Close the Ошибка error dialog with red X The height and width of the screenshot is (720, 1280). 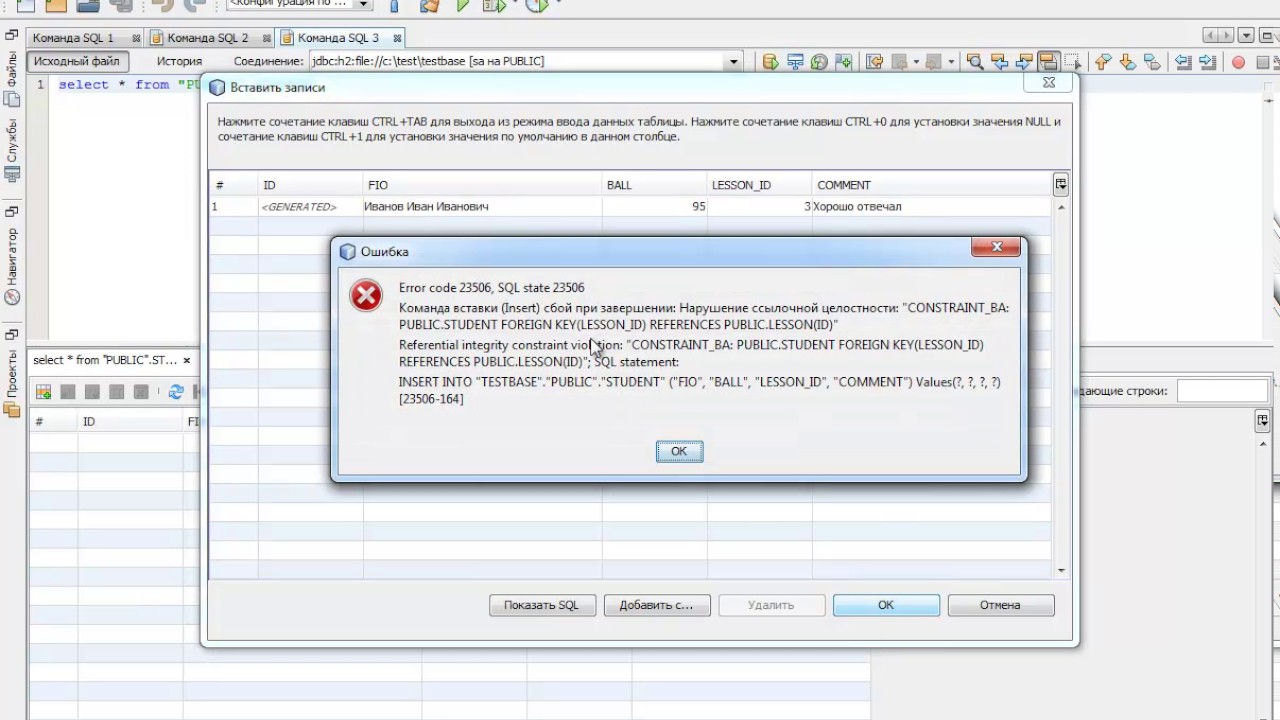996,248
